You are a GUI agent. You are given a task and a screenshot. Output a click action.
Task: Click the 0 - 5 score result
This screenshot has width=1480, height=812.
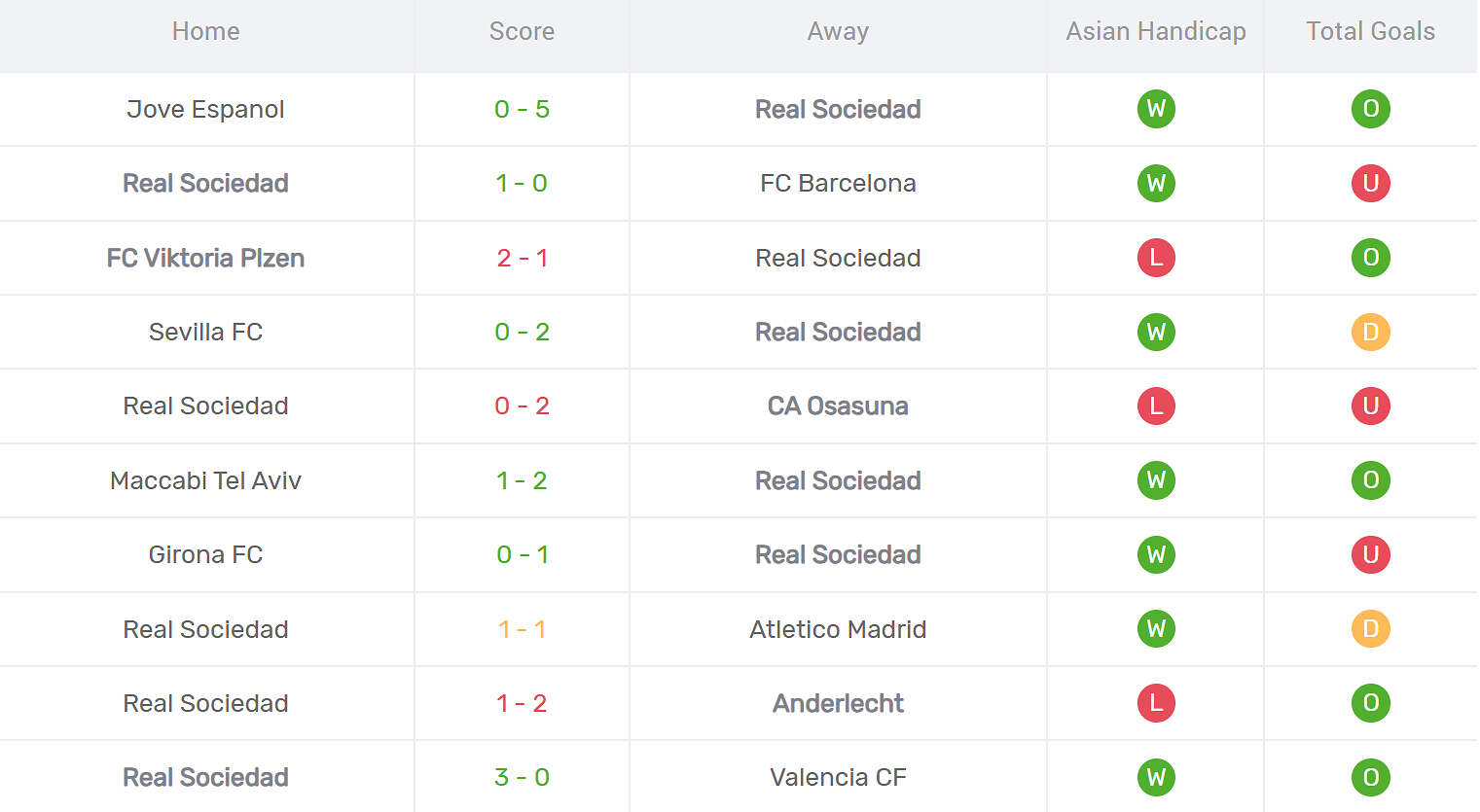522,109
